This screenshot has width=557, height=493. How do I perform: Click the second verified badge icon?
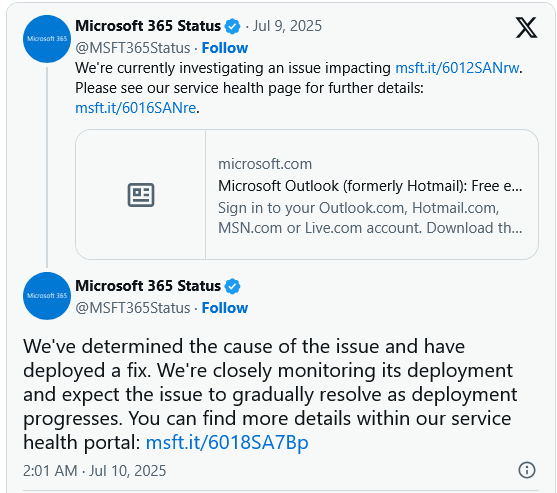point(233,286)
